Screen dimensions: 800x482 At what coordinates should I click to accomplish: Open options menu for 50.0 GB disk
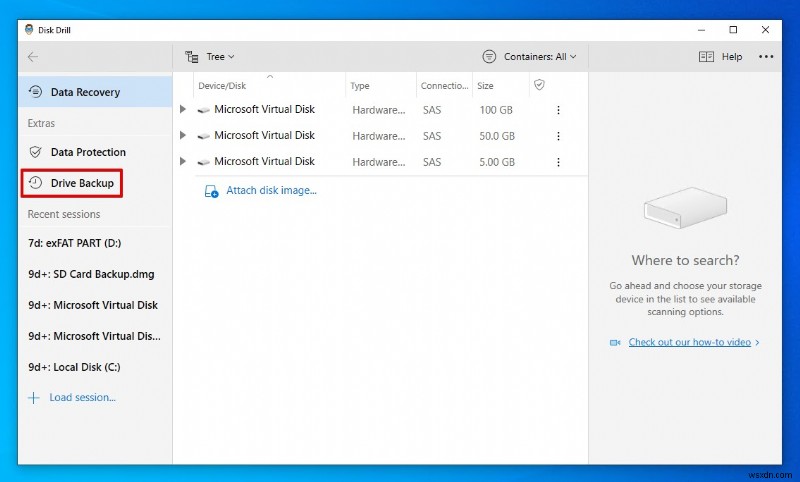coord(558,136)
